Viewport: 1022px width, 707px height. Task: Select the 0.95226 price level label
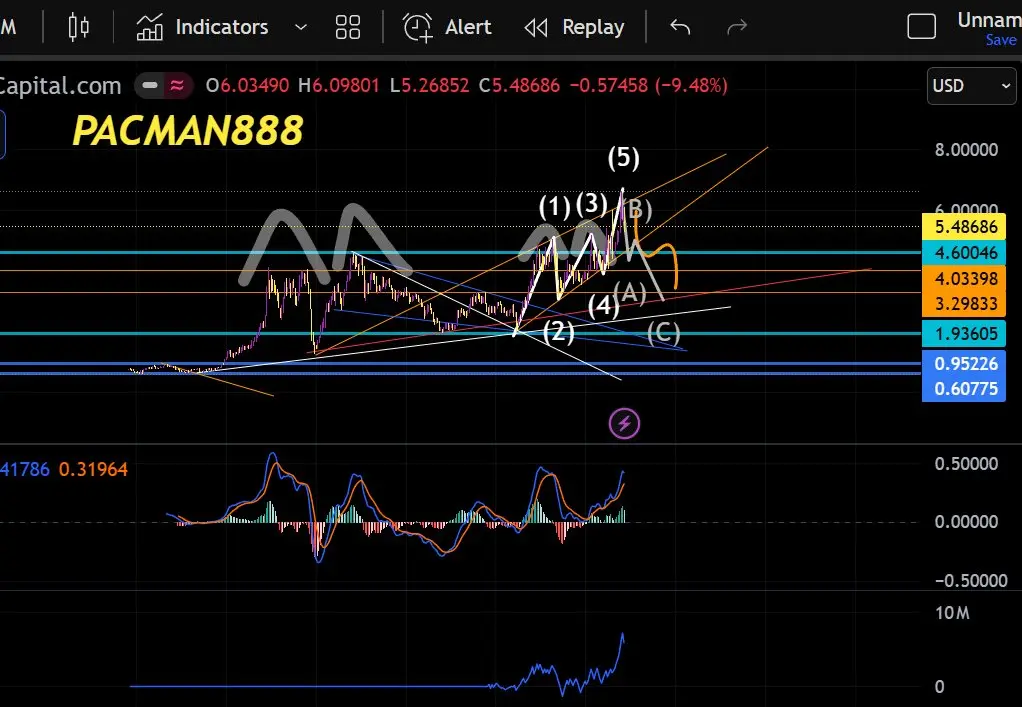coord(964,364)
